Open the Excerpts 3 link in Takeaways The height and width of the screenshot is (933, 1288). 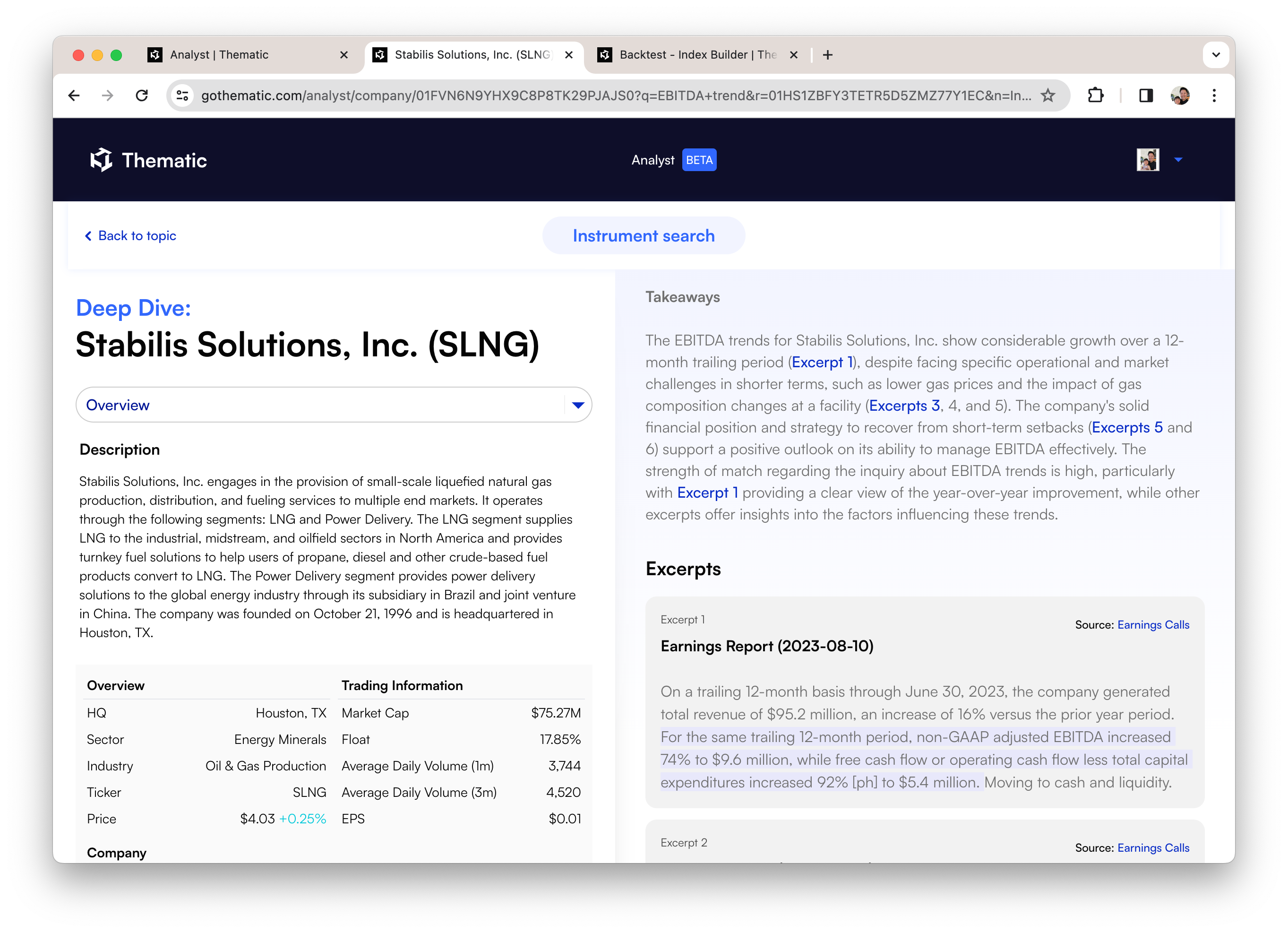click(905, 406)
